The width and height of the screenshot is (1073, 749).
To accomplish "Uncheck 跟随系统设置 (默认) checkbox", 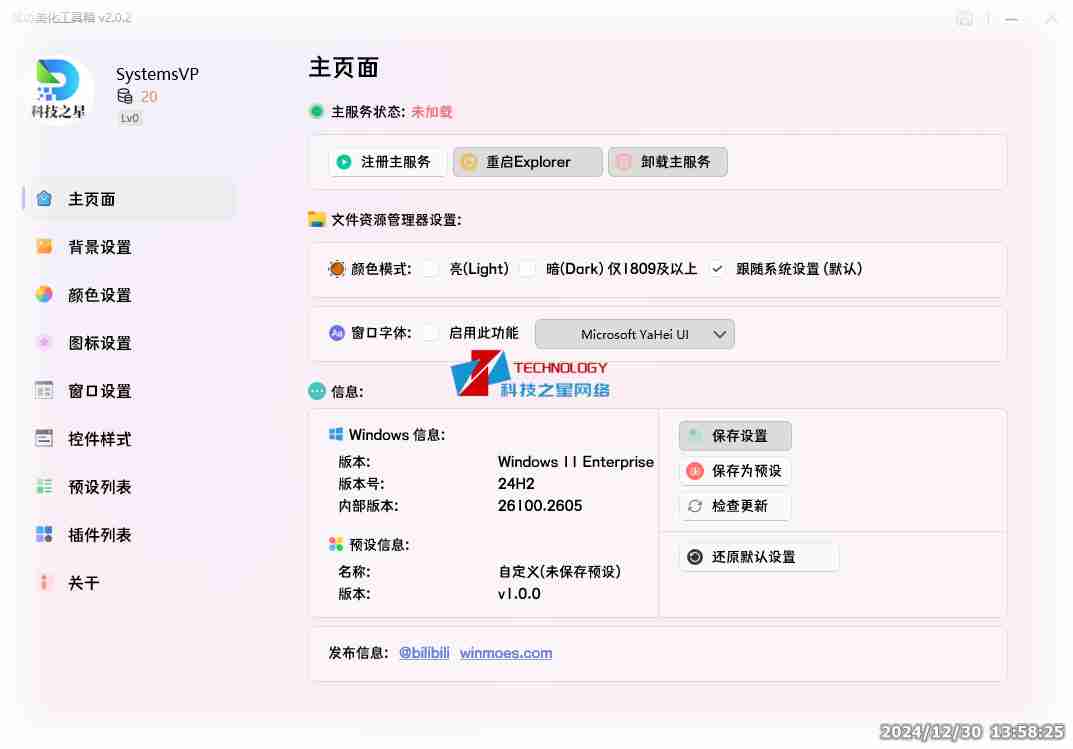I will [717, 268].
